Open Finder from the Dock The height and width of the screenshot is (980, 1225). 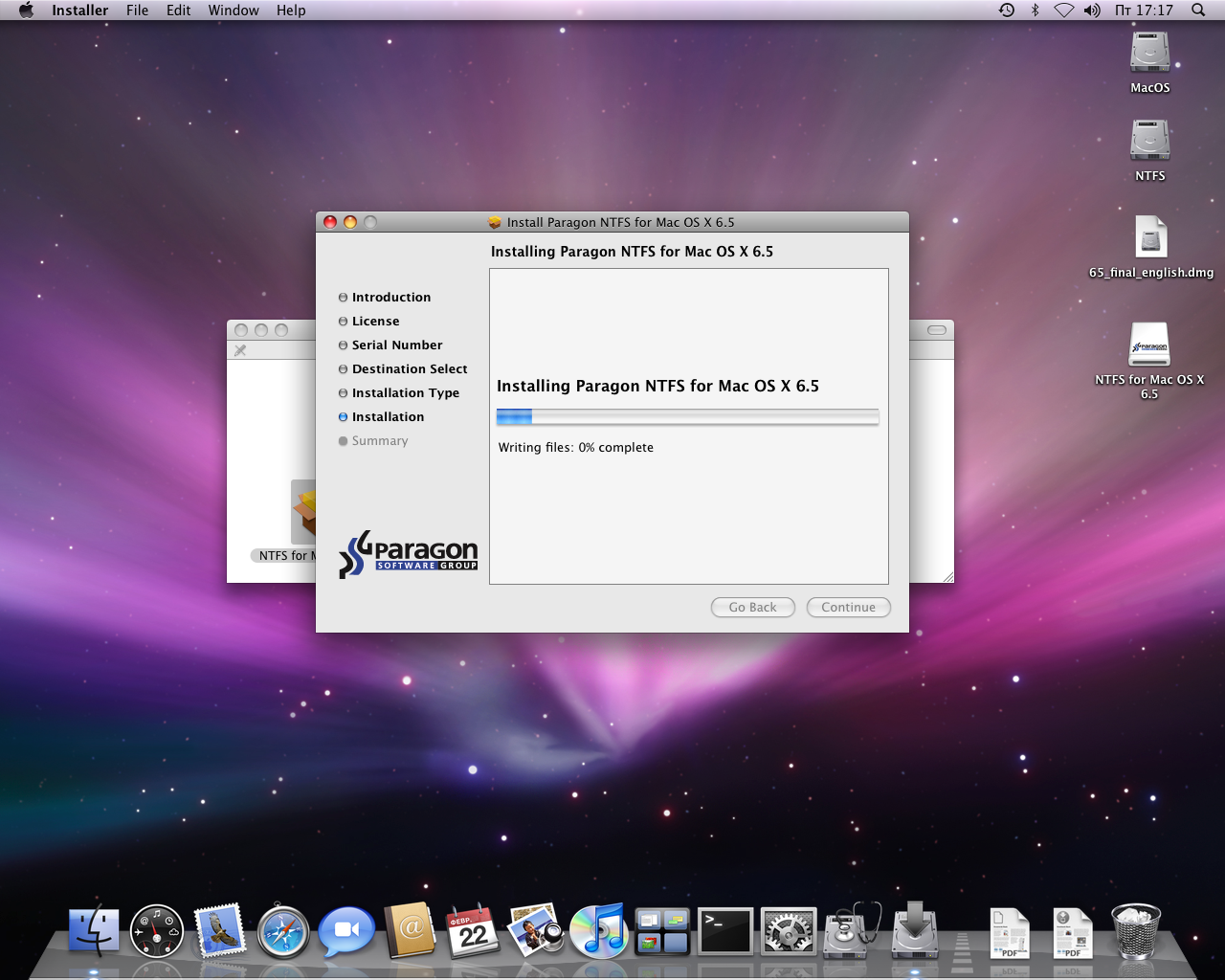[x=94, y=932]
